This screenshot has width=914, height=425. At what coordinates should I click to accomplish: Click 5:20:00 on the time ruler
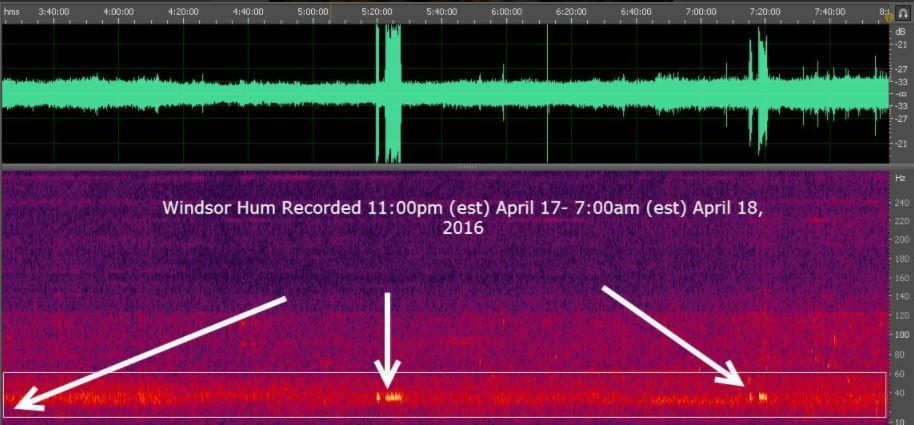pyautogui.click(x=377, y=12)
